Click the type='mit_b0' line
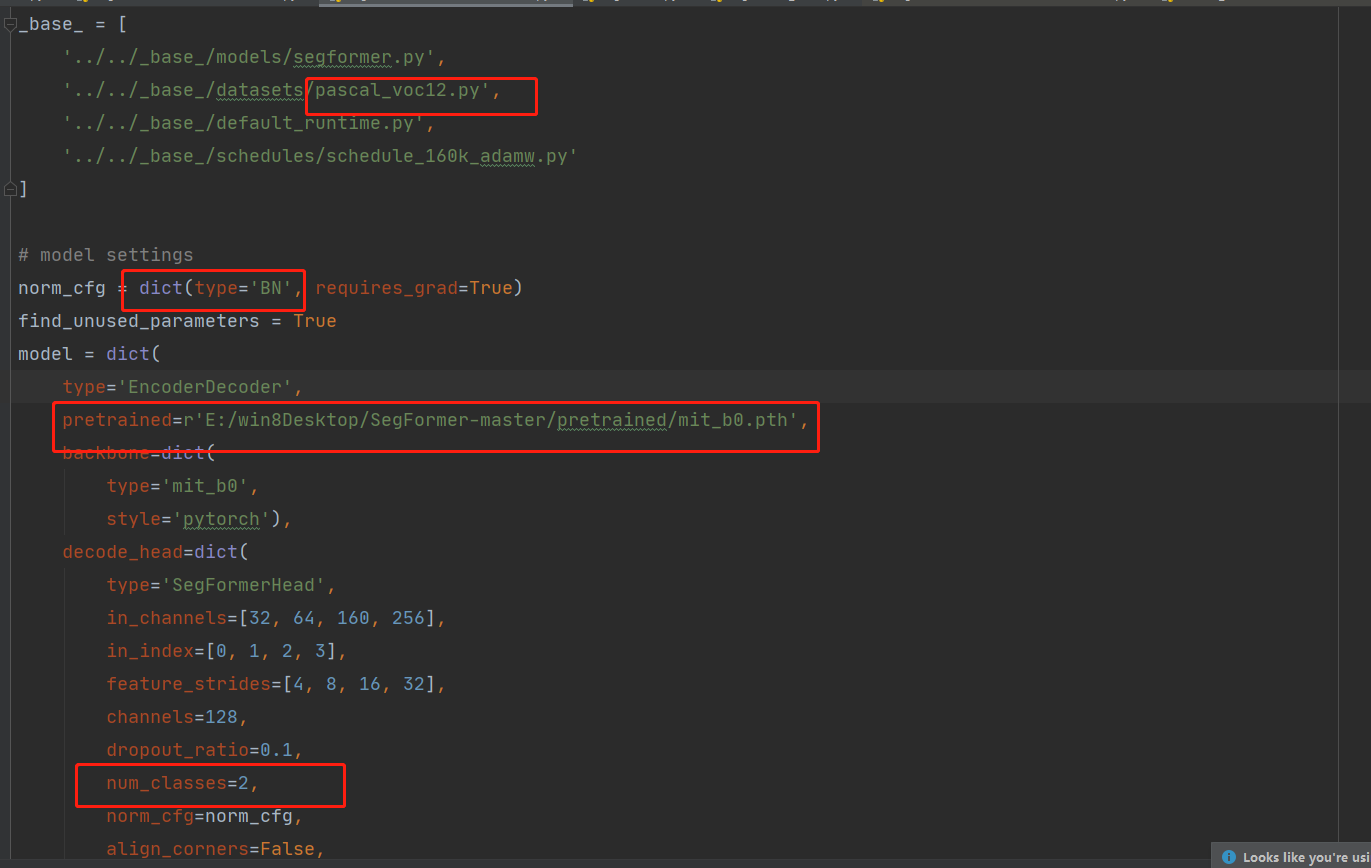The width and height of the screenshot is (1371, 868). [x=183, y=486]
